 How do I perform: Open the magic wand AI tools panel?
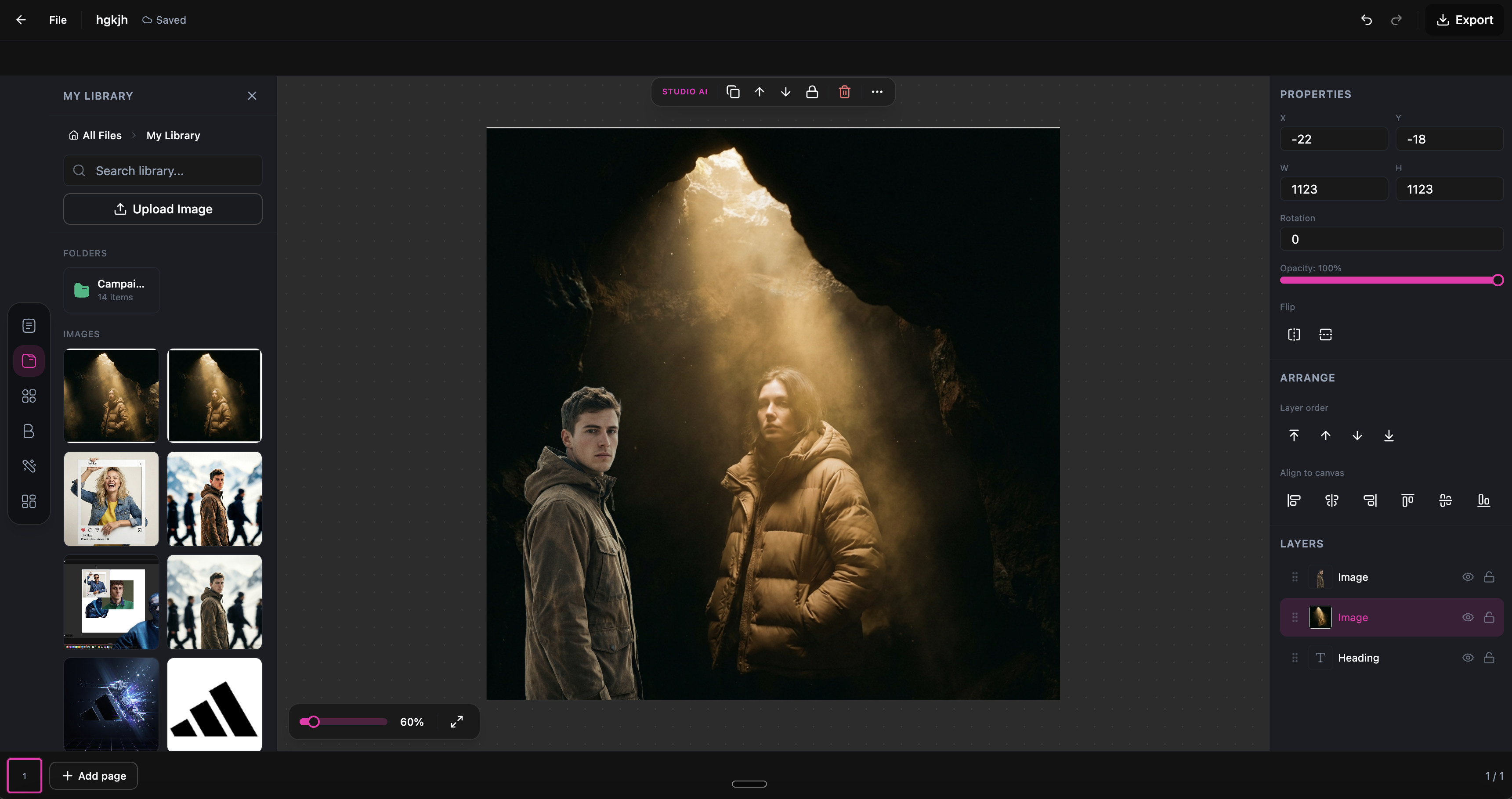(29, 465)
